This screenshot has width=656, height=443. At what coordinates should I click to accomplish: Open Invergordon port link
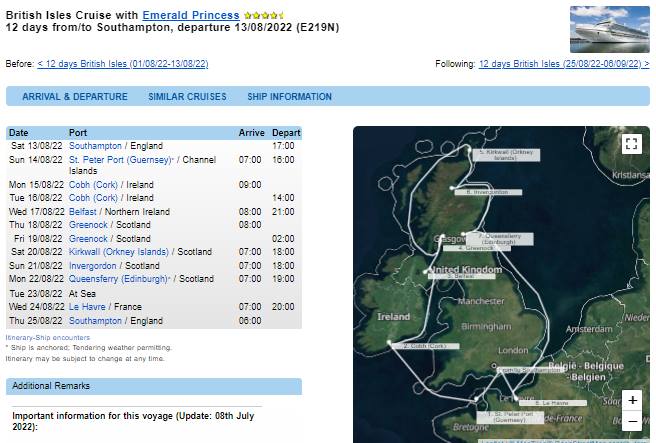92,266
